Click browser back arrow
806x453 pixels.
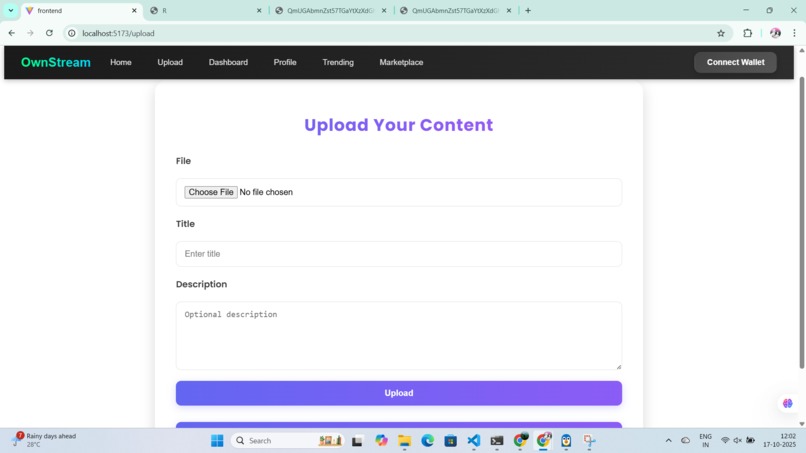11,33
